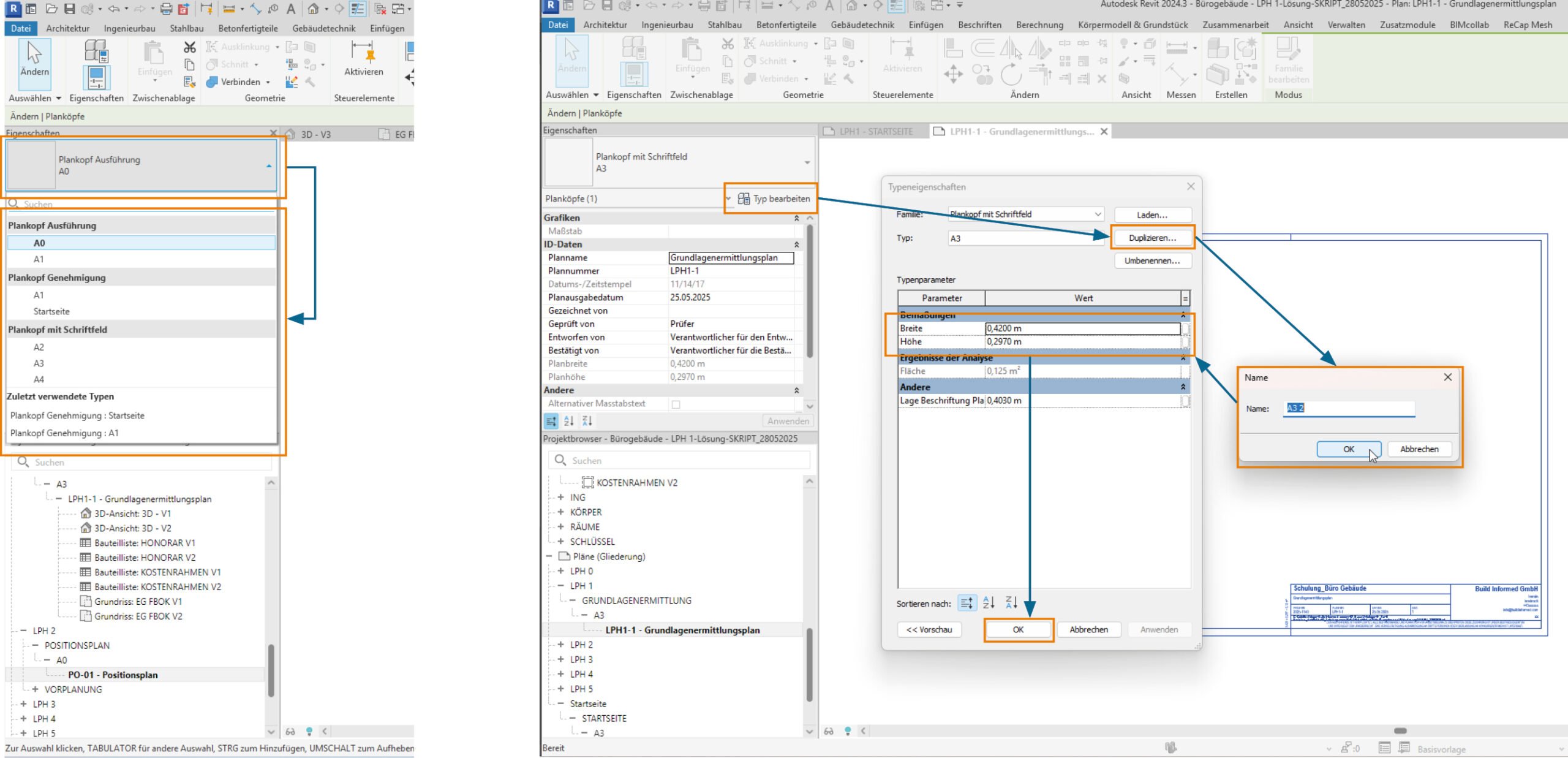Click sort Z-A icon in Typeneigenschaften dialog
The width and height of the screenshot is (1568, 758).
click(x=1011, y=603)
